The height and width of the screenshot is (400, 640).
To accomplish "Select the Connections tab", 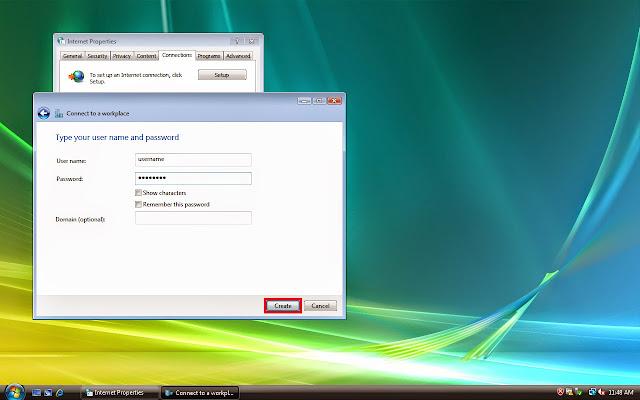I will point(177,55).
